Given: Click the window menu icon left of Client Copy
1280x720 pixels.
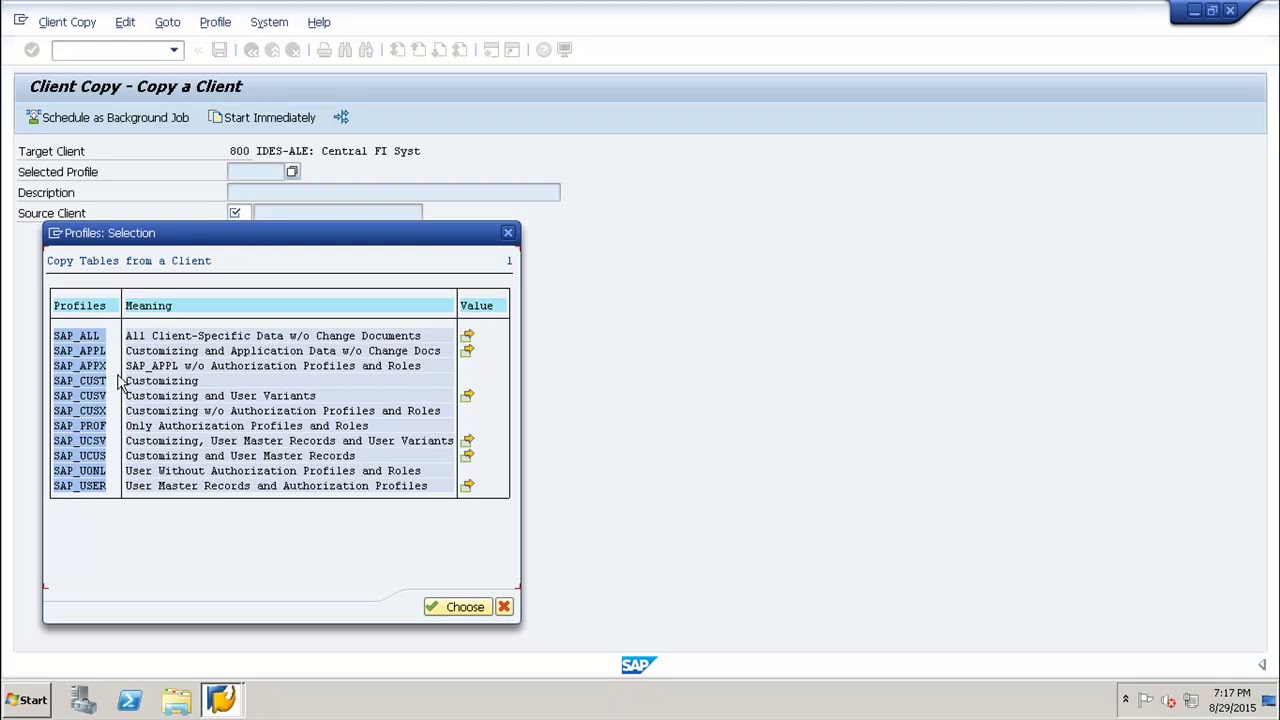Looking at the screenshot, I should 20,20.
